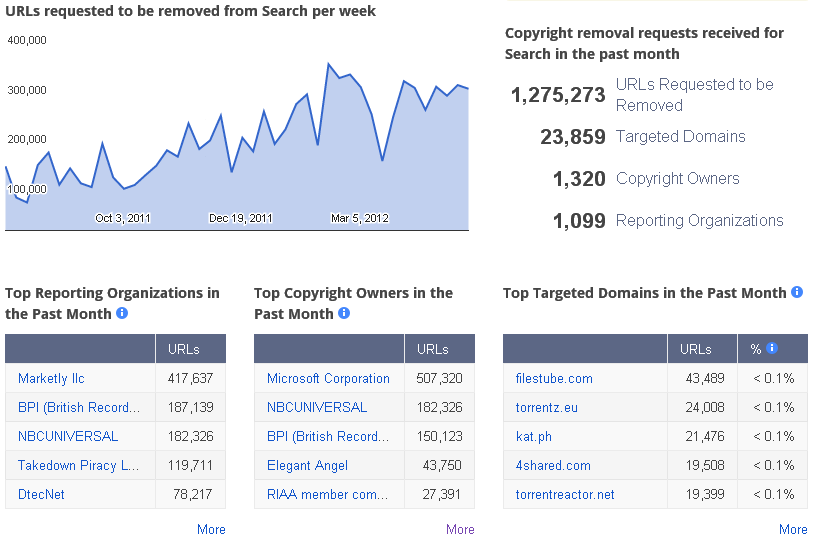Open Takedown Piracy L... link
The width and height of the screenshot is (814, 555).
pyautogui.click(x=78, y=466)
